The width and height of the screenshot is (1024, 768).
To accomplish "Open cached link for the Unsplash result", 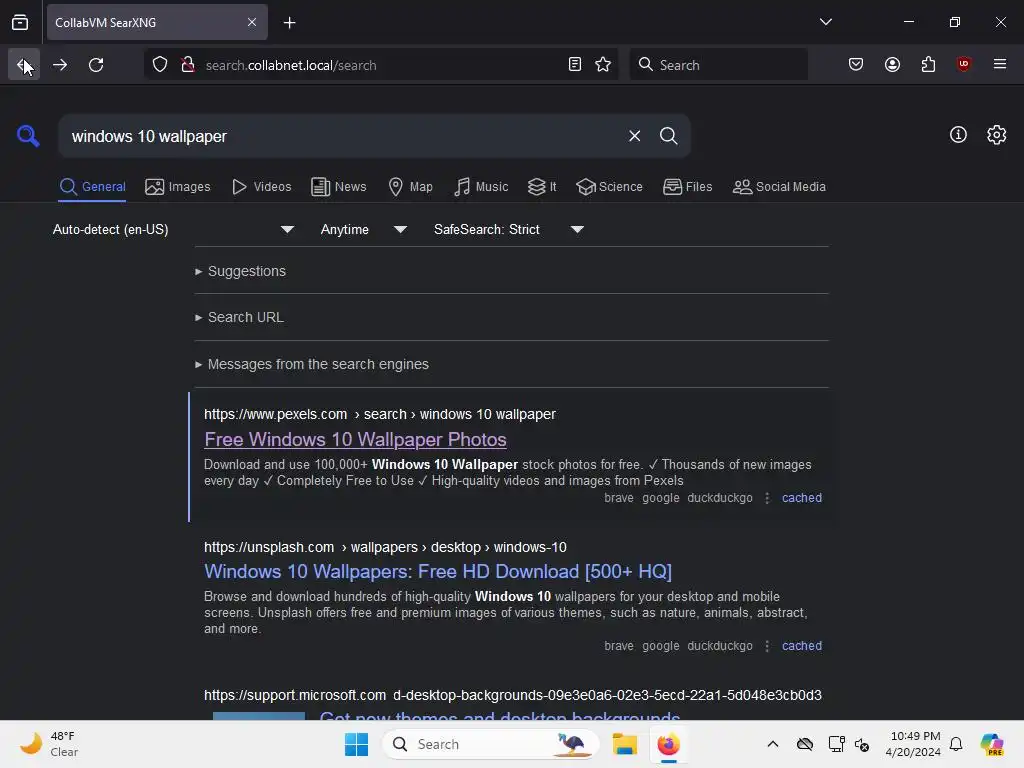I will click(801, 646).
